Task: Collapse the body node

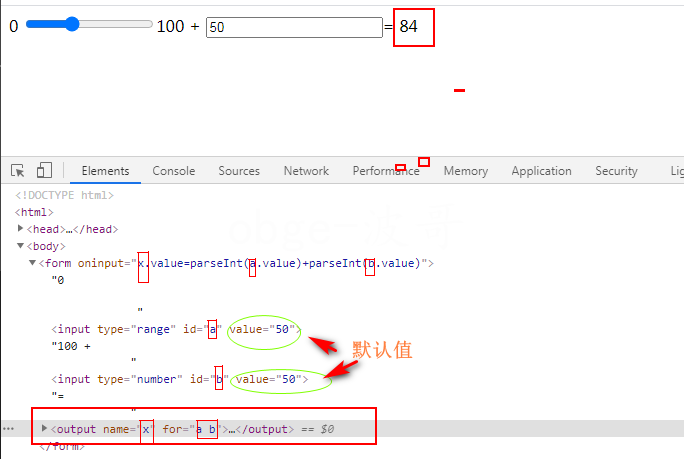Action: pyautogui.click(x=20, y=246)
